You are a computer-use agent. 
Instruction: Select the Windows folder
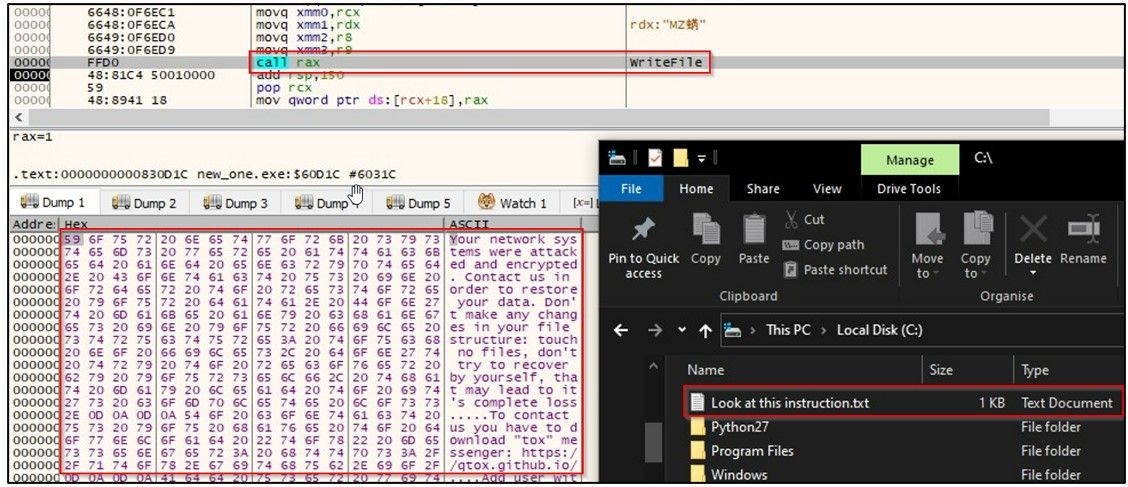point(739,475)
